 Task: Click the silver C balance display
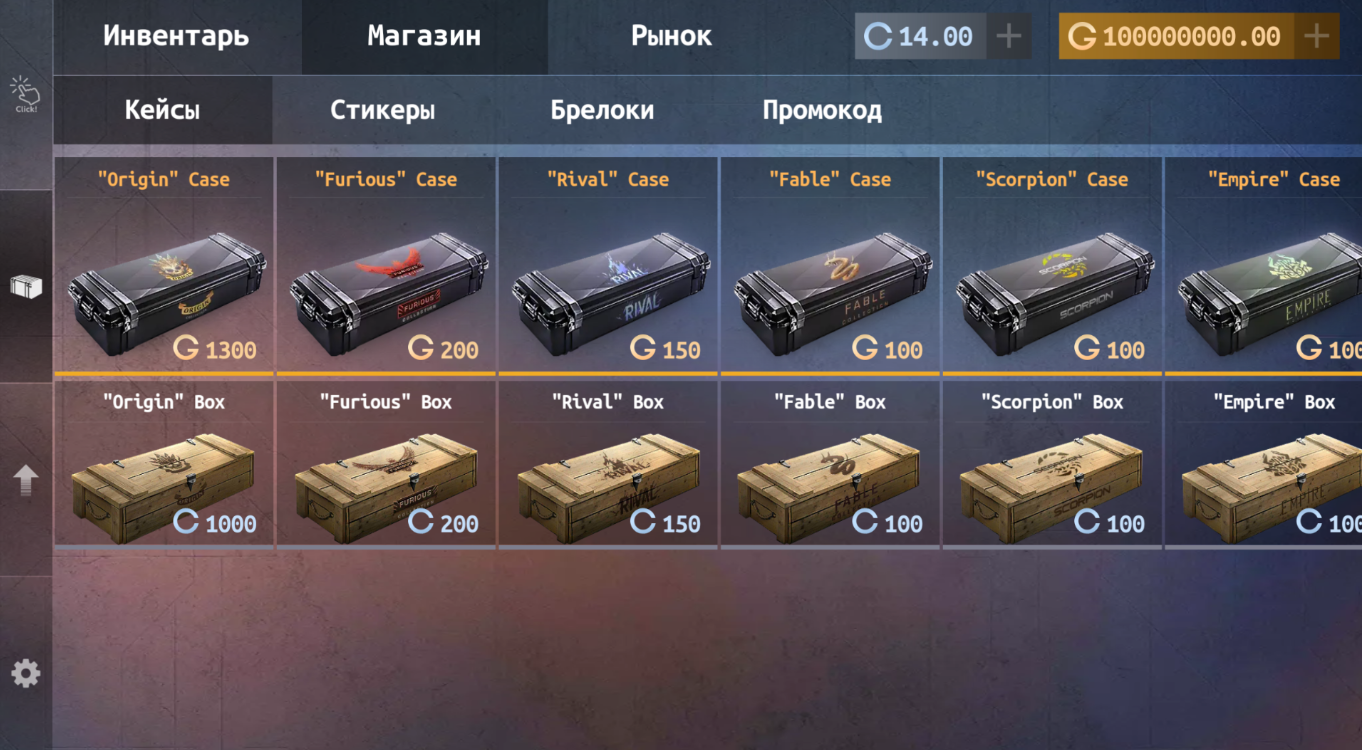pyautogui.click(x=921, y=37)
